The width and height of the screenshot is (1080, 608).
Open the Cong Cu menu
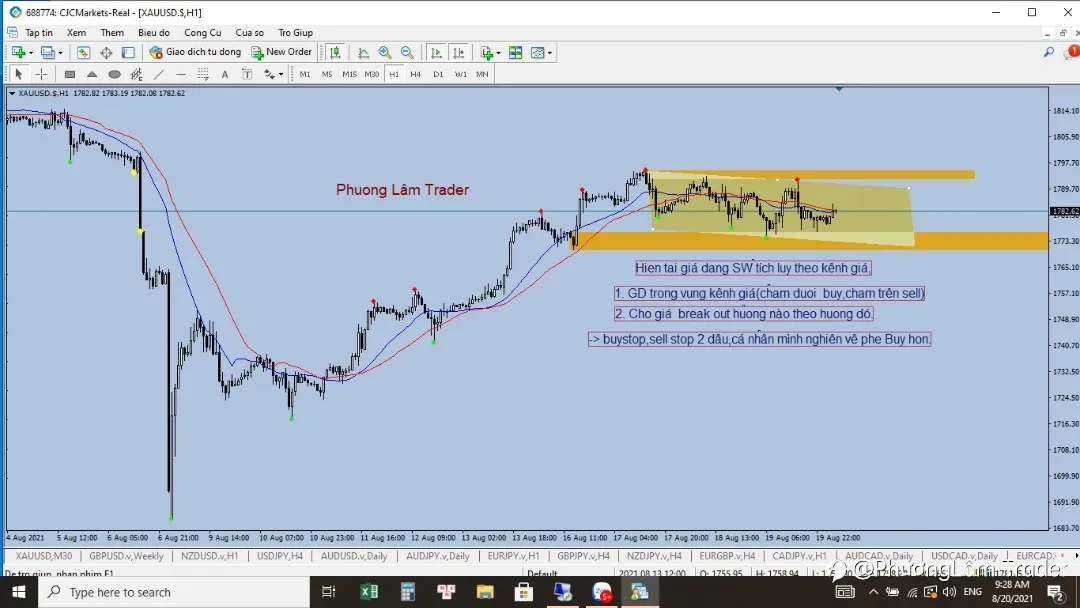[202, 32]
